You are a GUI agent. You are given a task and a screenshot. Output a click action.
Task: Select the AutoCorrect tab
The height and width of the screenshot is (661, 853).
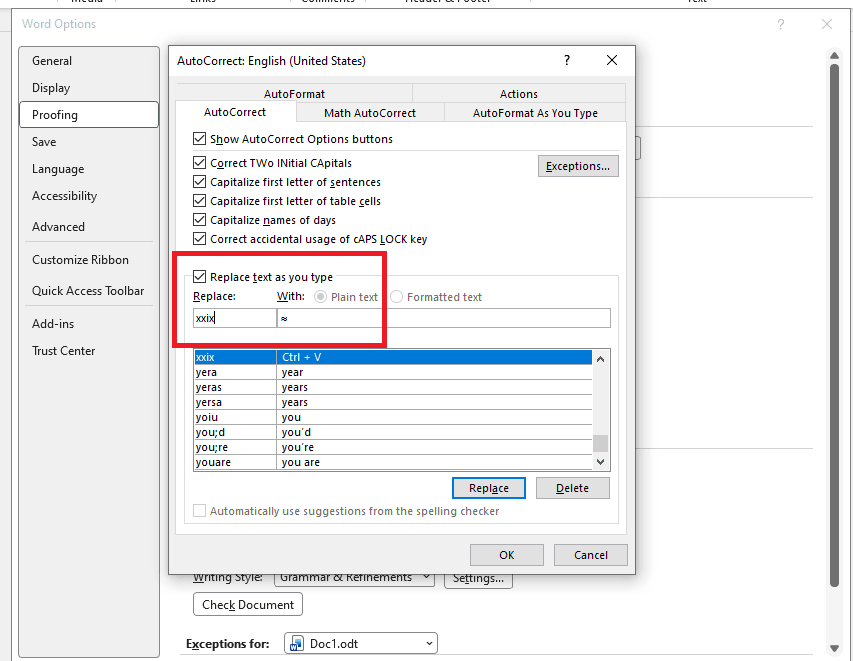pos(235,112)
